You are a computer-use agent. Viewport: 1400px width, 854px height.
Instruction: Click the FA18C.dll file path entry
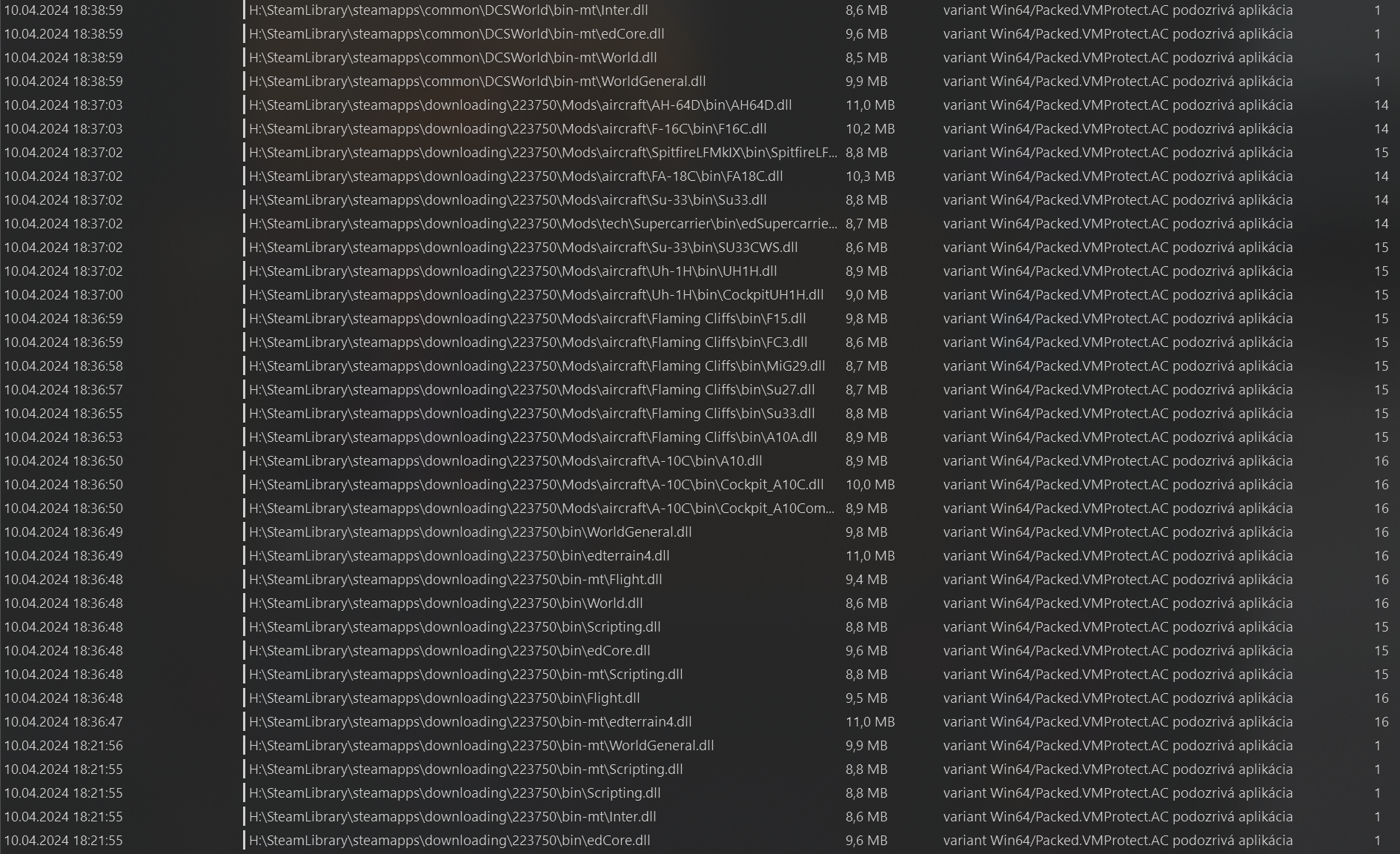pyautogui.click(x=516, y=176)
